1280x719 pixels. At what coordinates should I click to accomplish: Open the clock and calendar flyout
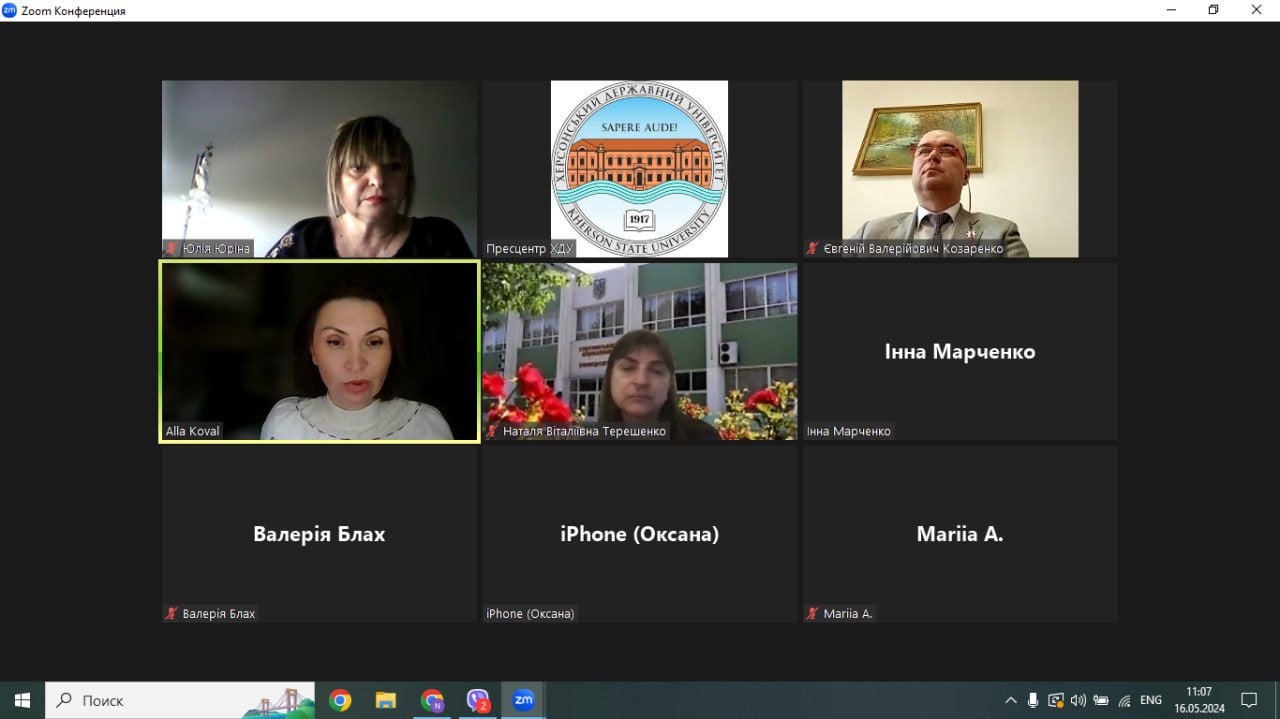point(1199,700)
